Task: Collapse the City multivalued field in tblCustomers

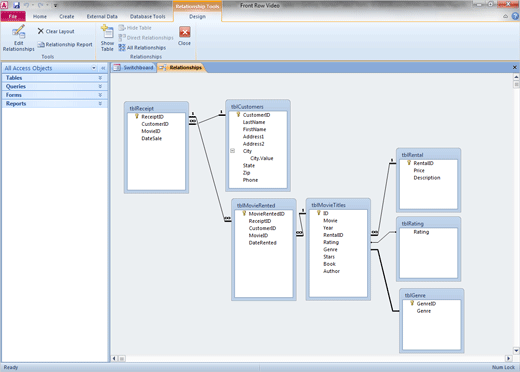Action: 232,151
